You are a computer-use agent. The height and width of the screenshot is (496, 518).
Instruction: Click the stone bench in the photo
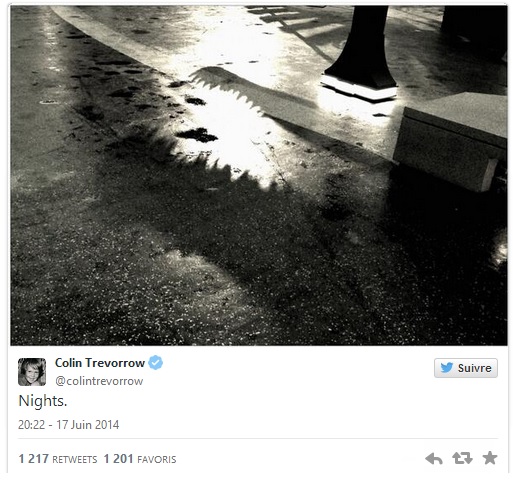[x=450, y=142]
